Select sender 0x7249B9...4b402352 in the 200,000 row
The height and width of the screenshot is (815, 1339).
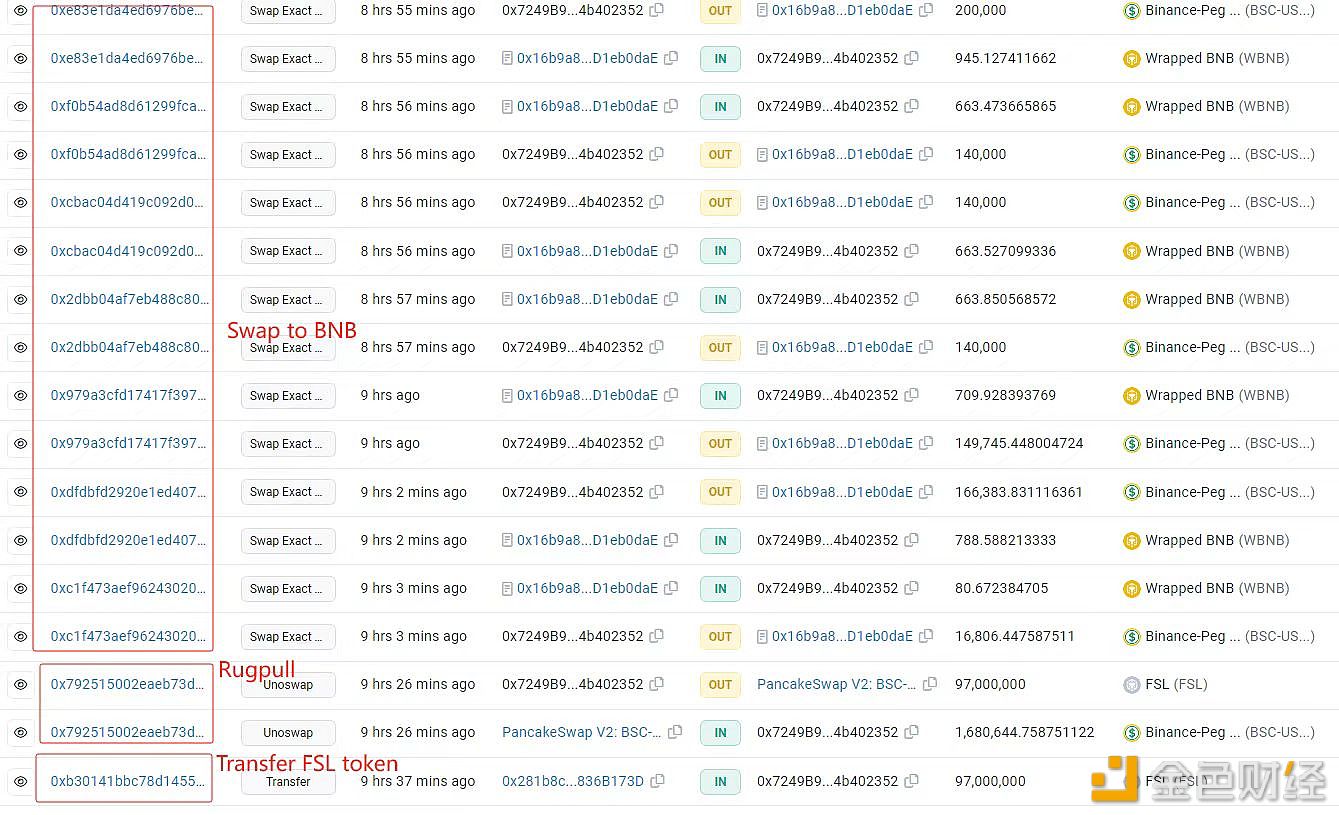pos(573,10)
